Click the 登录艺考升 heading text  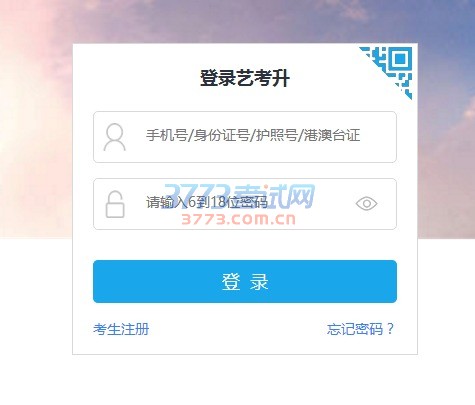(245, 78)
